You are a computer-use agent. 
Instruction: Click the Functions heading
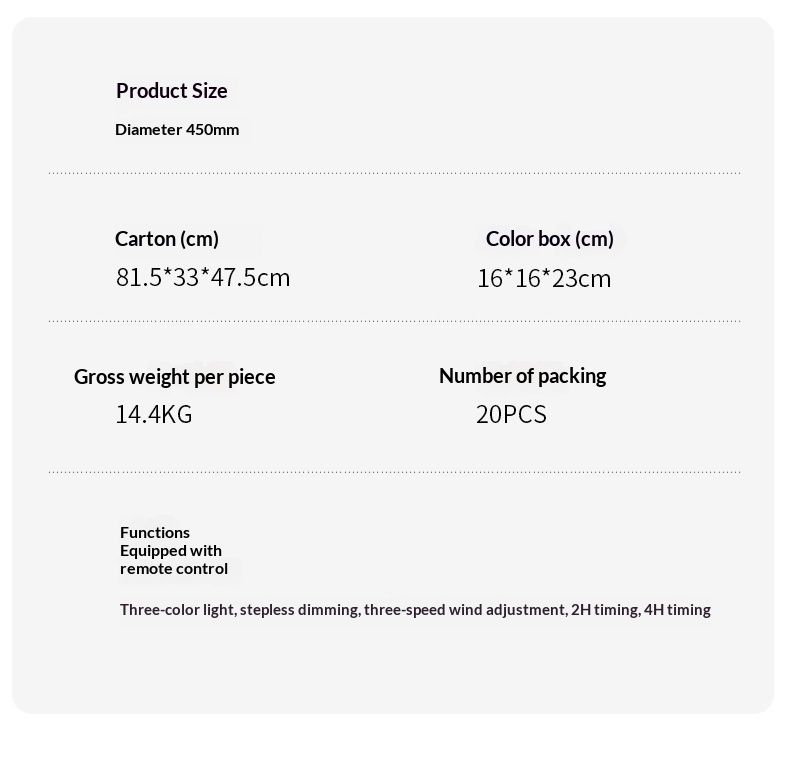coord(155,532)
